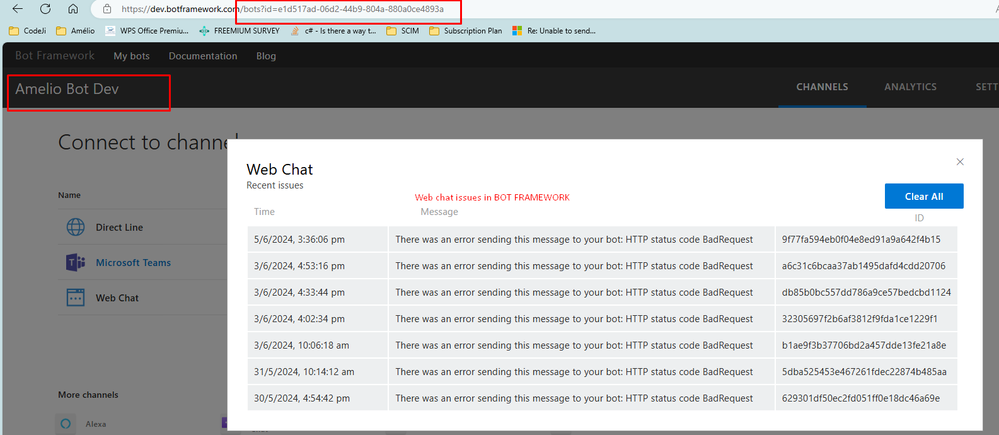999x435 pixels.
Task: Open the Amélio bookmark folder
Action: pos(75,31)
